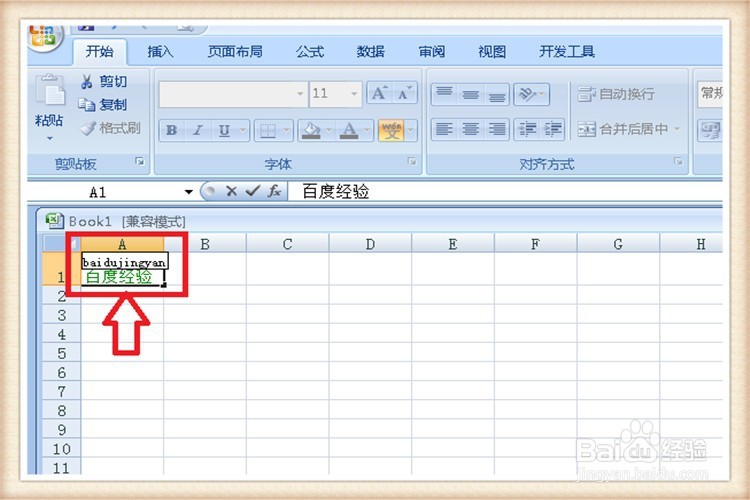Click the Decrease Font Size icon

(x=405, y=93)
